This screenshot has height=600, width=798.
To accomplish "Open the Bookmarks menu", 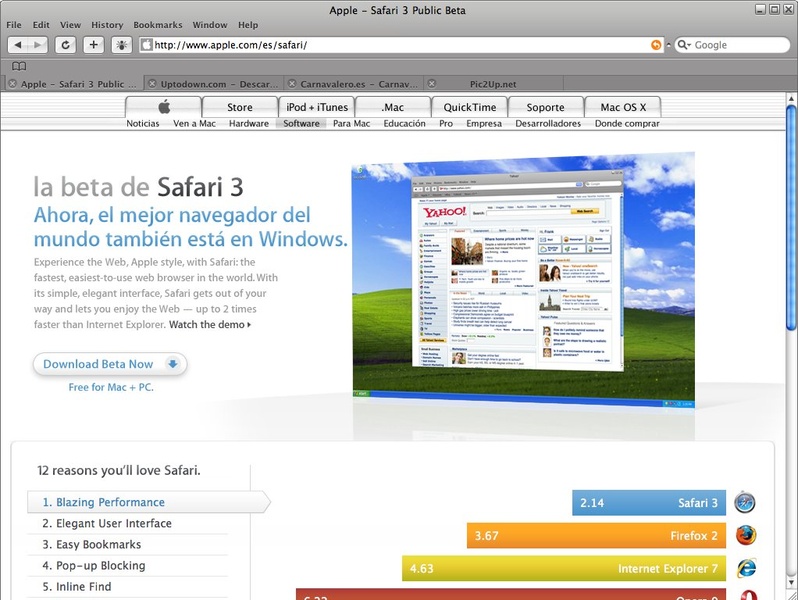I will (x=157, y=24).
